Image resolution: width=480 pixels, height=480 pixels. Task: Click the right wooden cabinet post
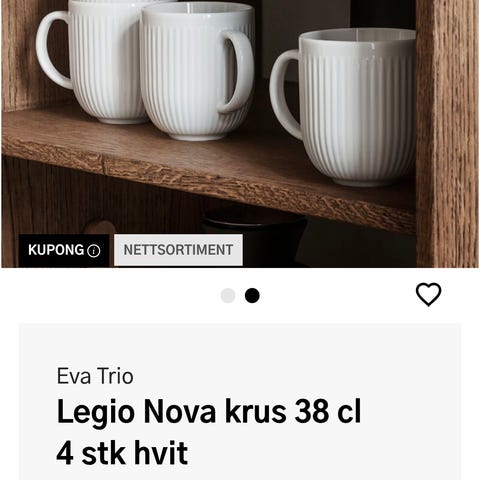pyautogui.click(x=447, y=133)
